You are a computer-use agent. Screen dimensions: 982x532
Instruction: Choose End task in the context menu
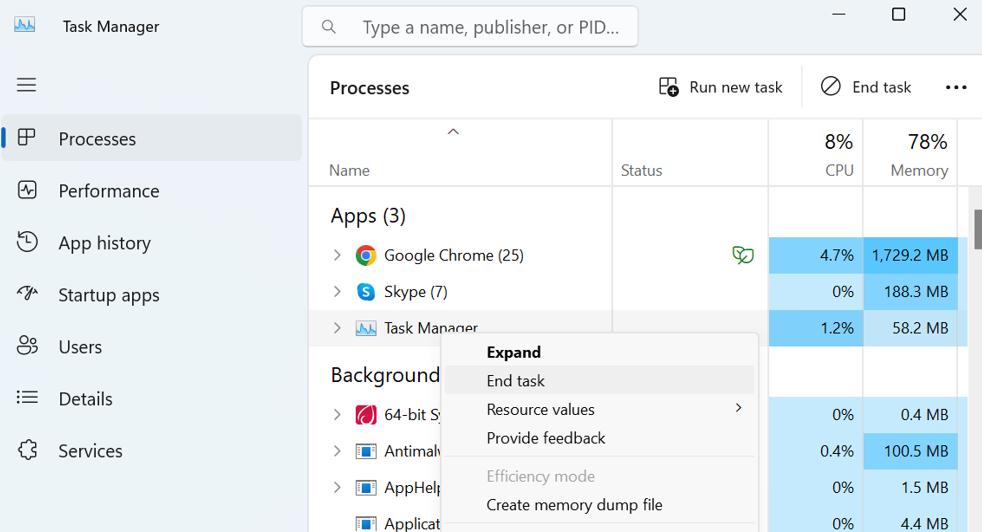click(x=599, y=380)
